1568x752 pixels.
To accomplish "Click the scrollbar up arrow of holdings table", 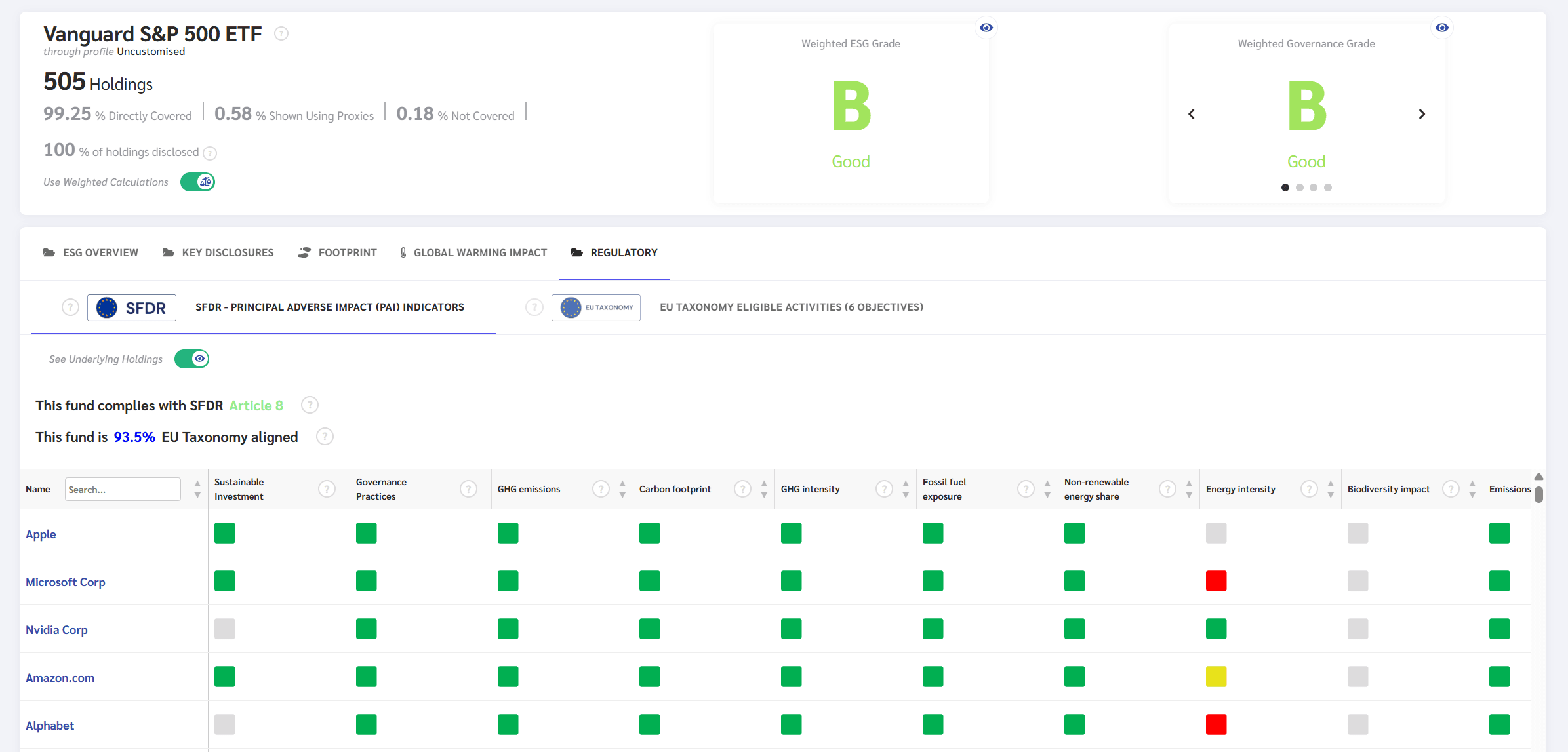I will (1538, 477).
